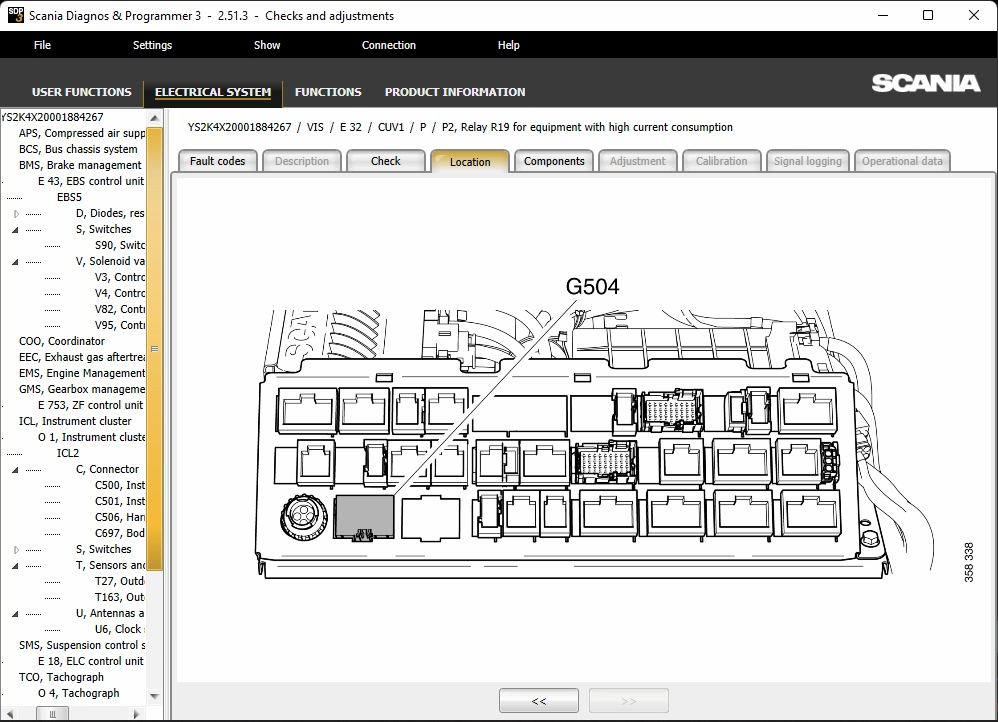This screenshot has width=998, height=722.
Task: Open the Settings menu
Action: click(x=152, y=45)
